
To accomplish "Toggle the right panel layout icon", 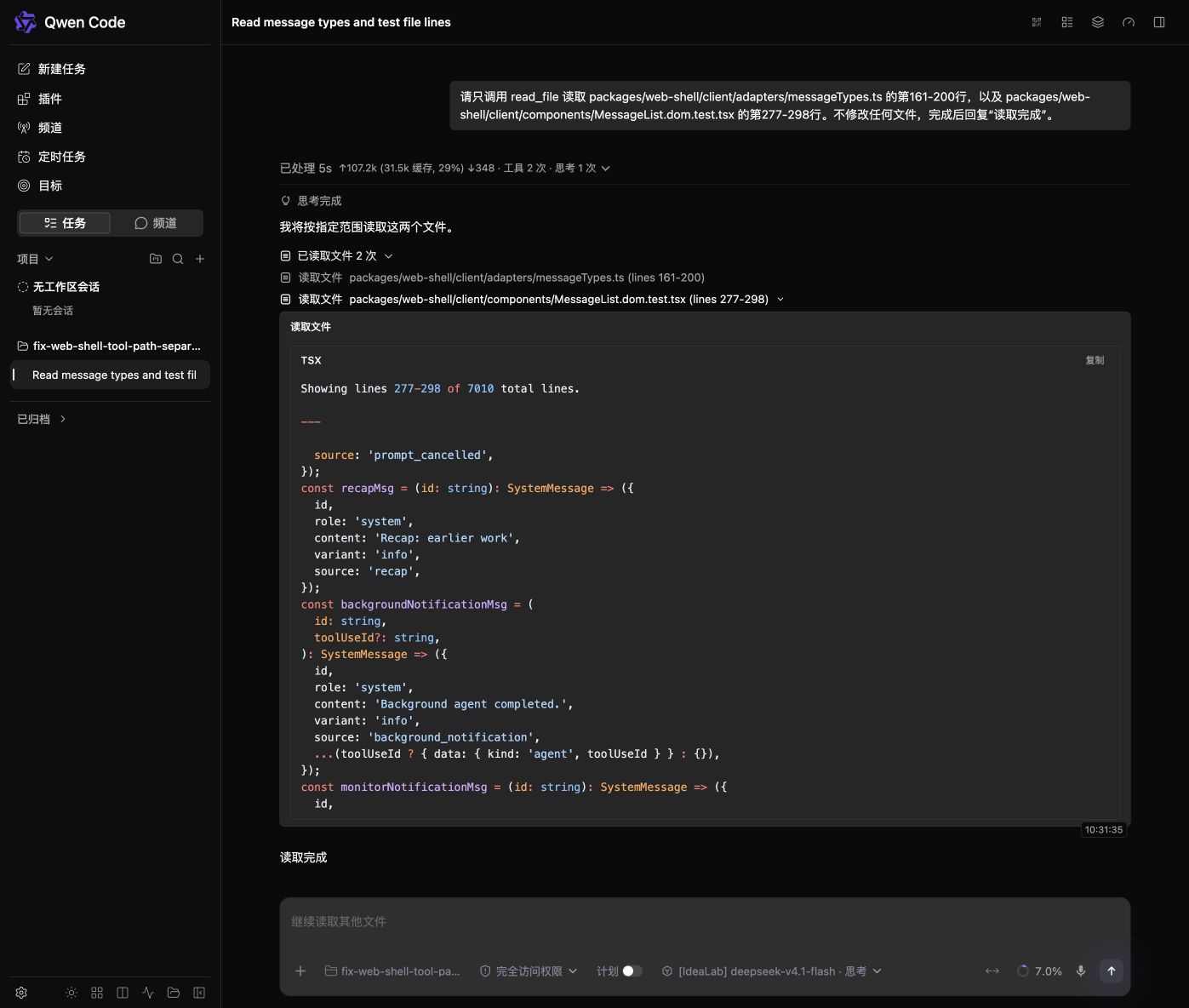I will coord(1159,22).
